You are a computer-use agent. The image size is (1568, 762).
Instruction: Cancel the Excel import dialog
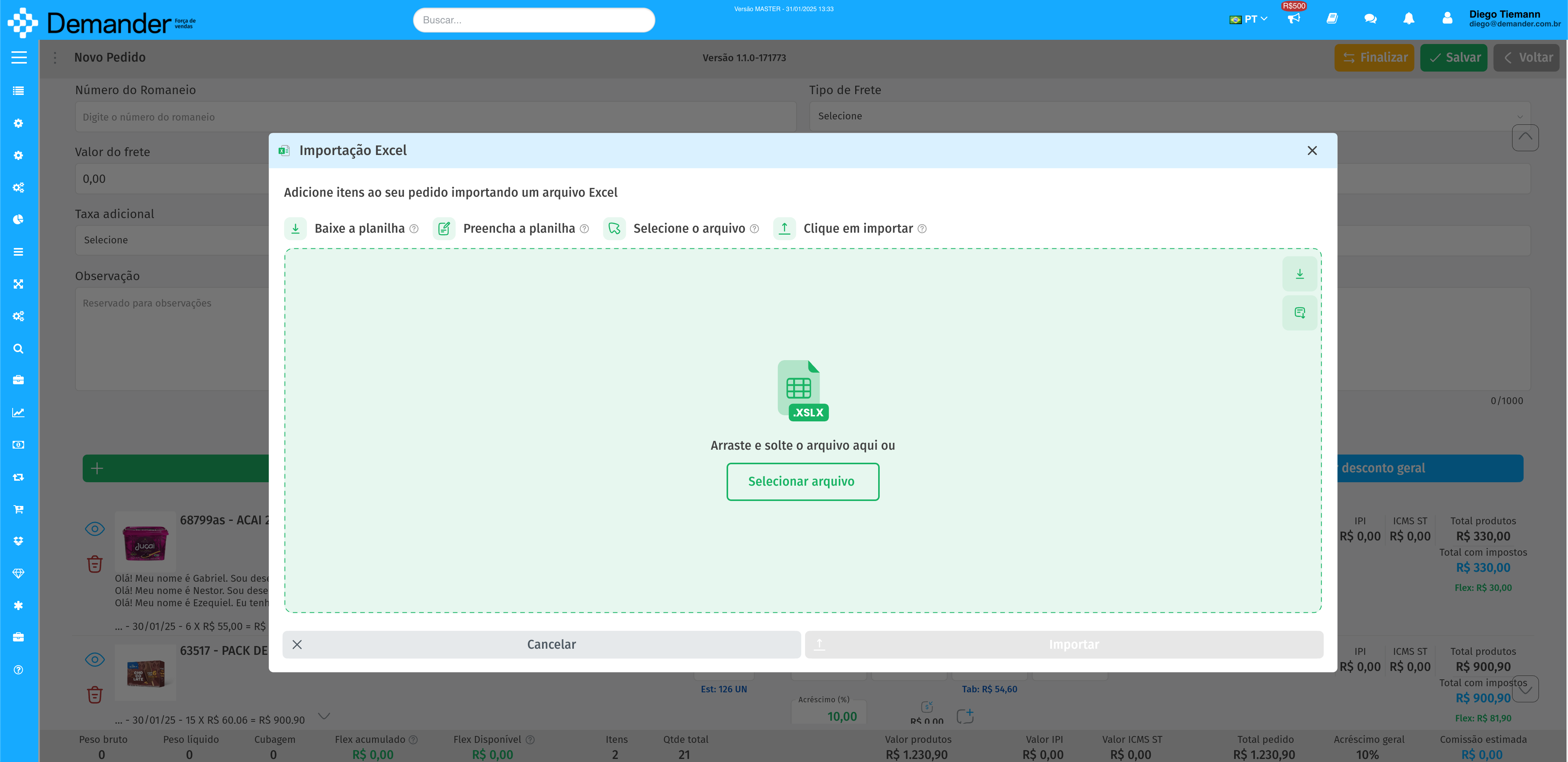point(541,645)
